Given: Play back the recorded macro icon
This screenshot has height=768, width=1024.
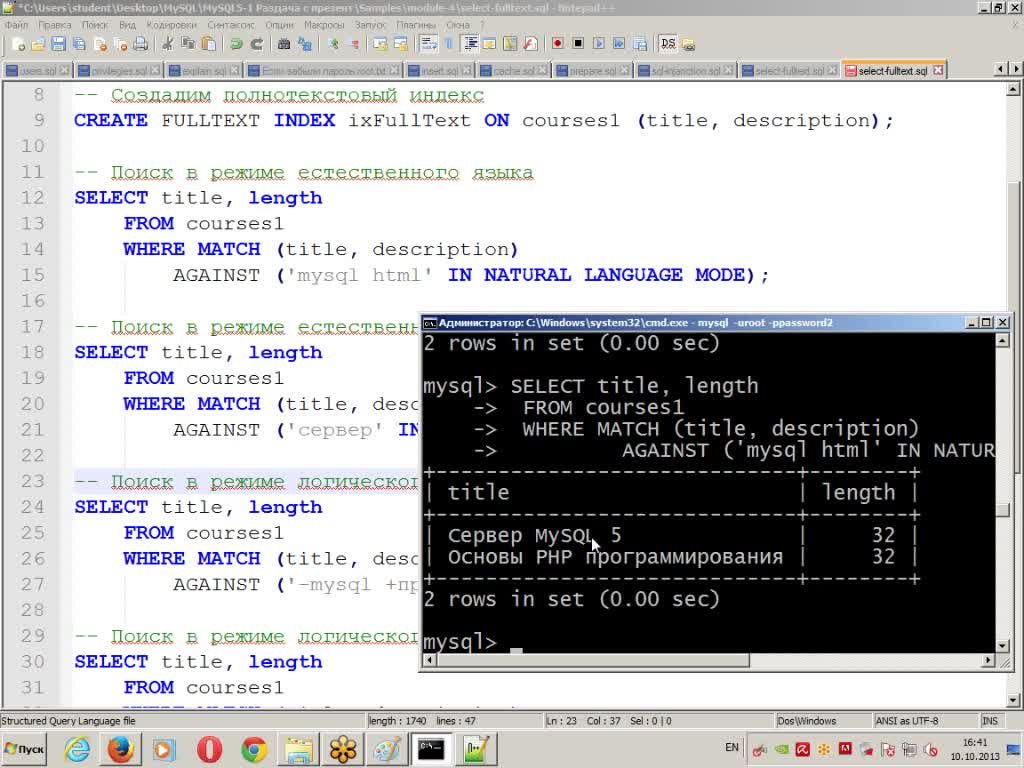Looking at the screenshot, I should point(599,44).
